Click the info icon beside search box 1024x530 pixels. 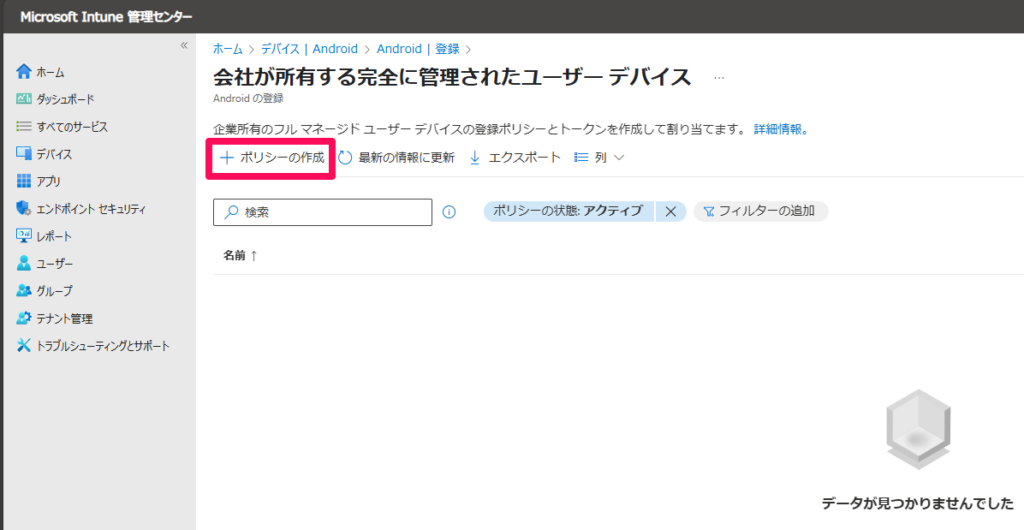(449, 212)
